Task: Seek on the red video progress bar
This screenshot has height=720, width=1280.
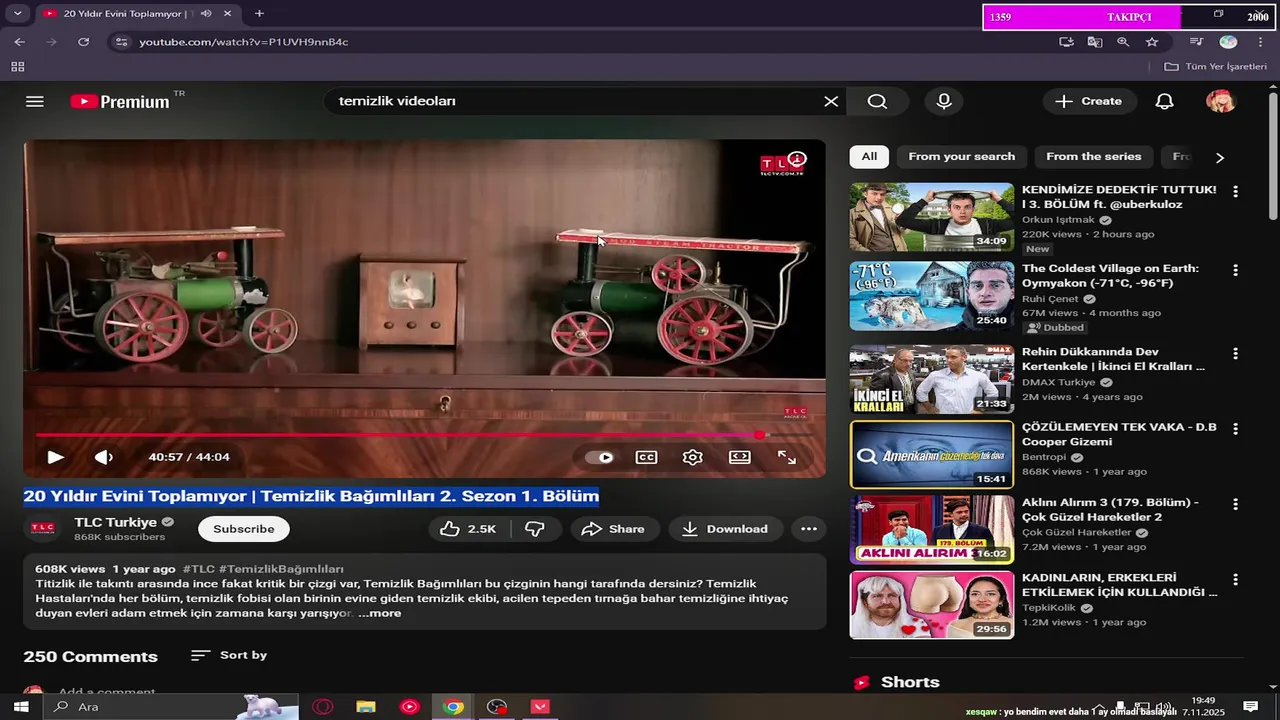Action: coord(425,435)
